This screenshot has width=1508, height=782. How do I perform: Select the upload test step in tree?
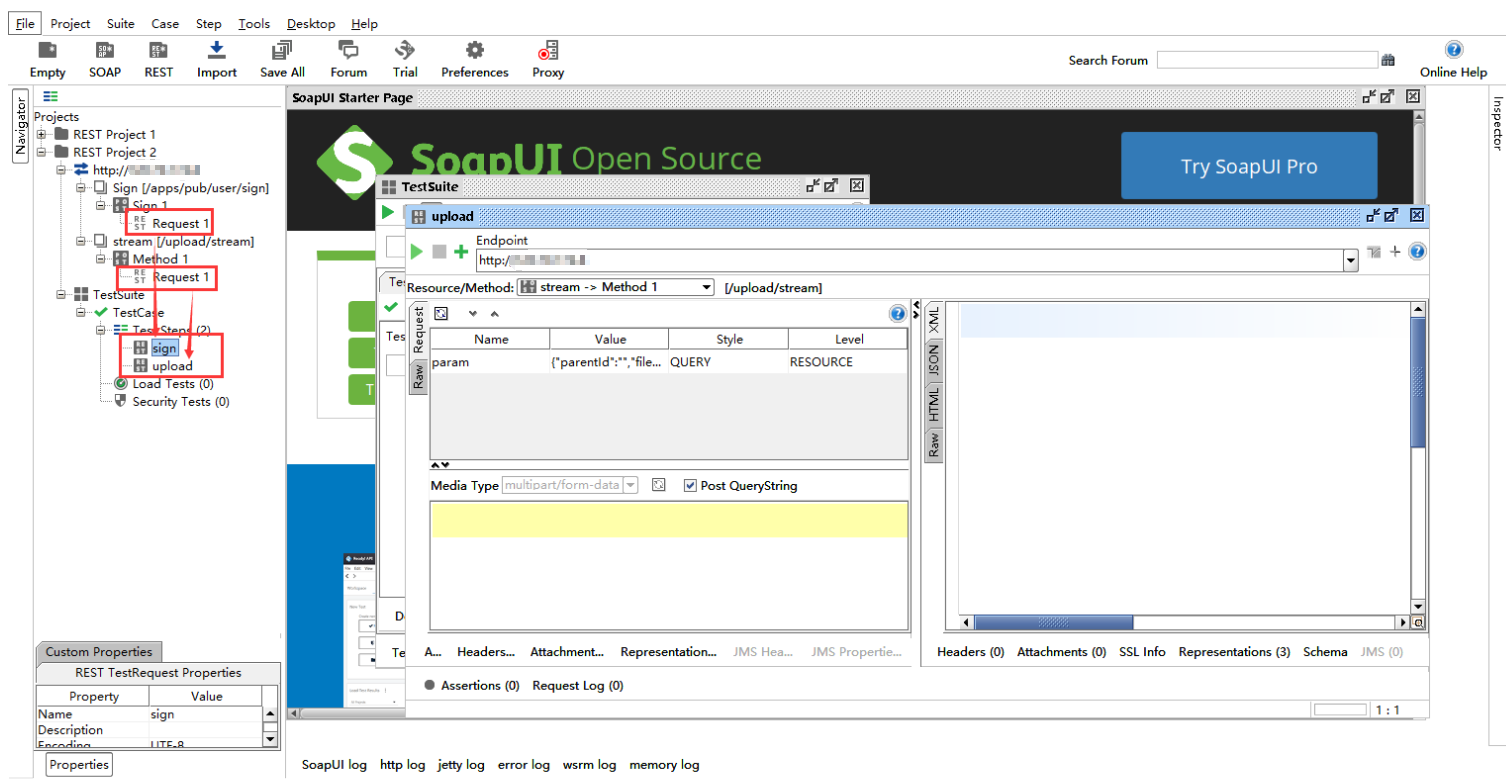172,366
